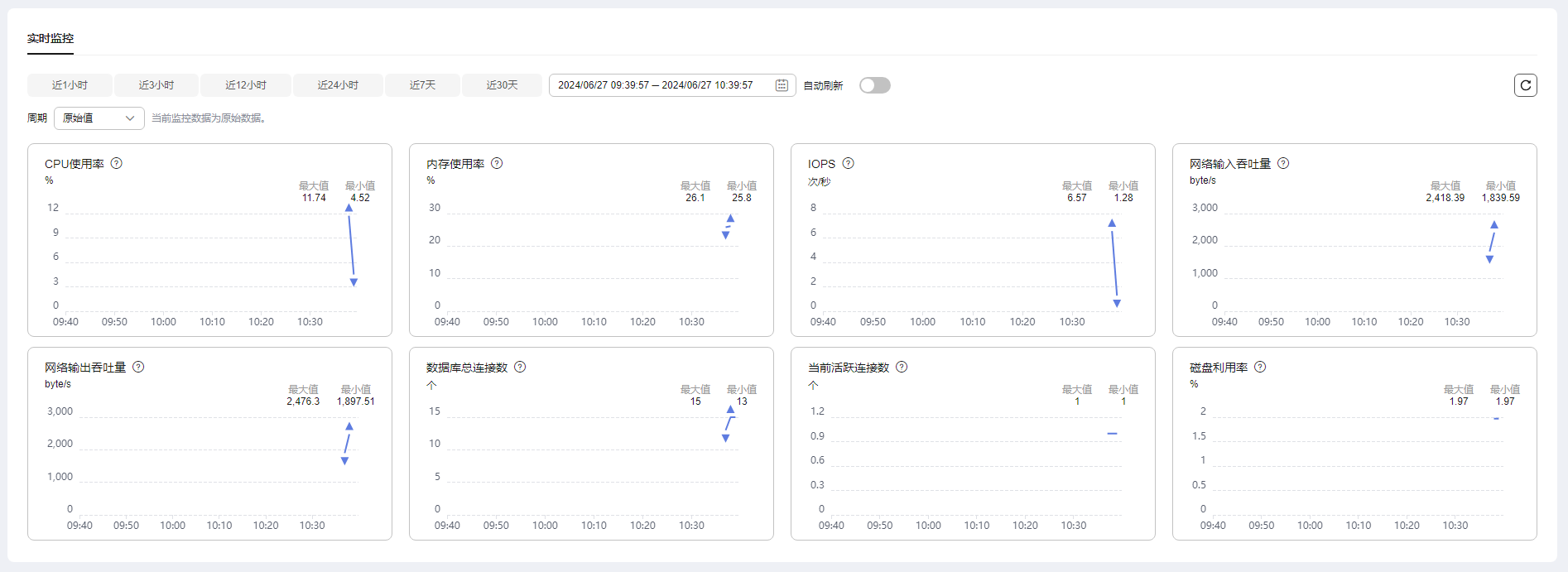Select the 近7天 time range
The height and width of the screenshot is (572, 1568).
422,85
